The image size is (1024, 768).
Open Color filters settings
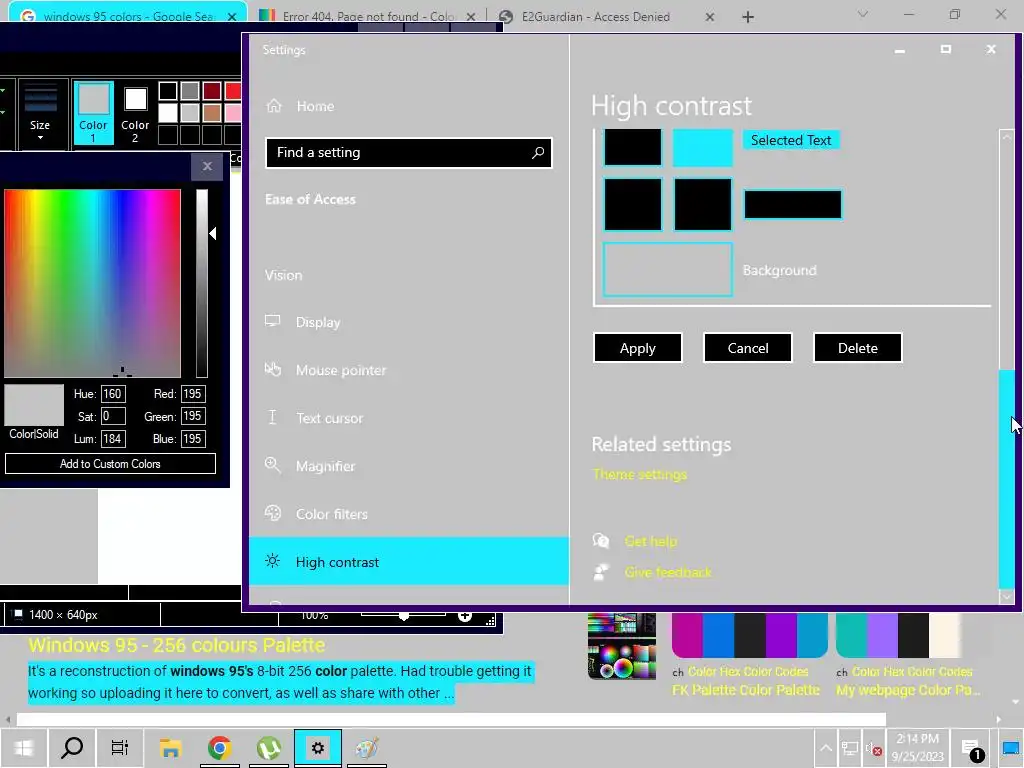[x=331, y=514]
